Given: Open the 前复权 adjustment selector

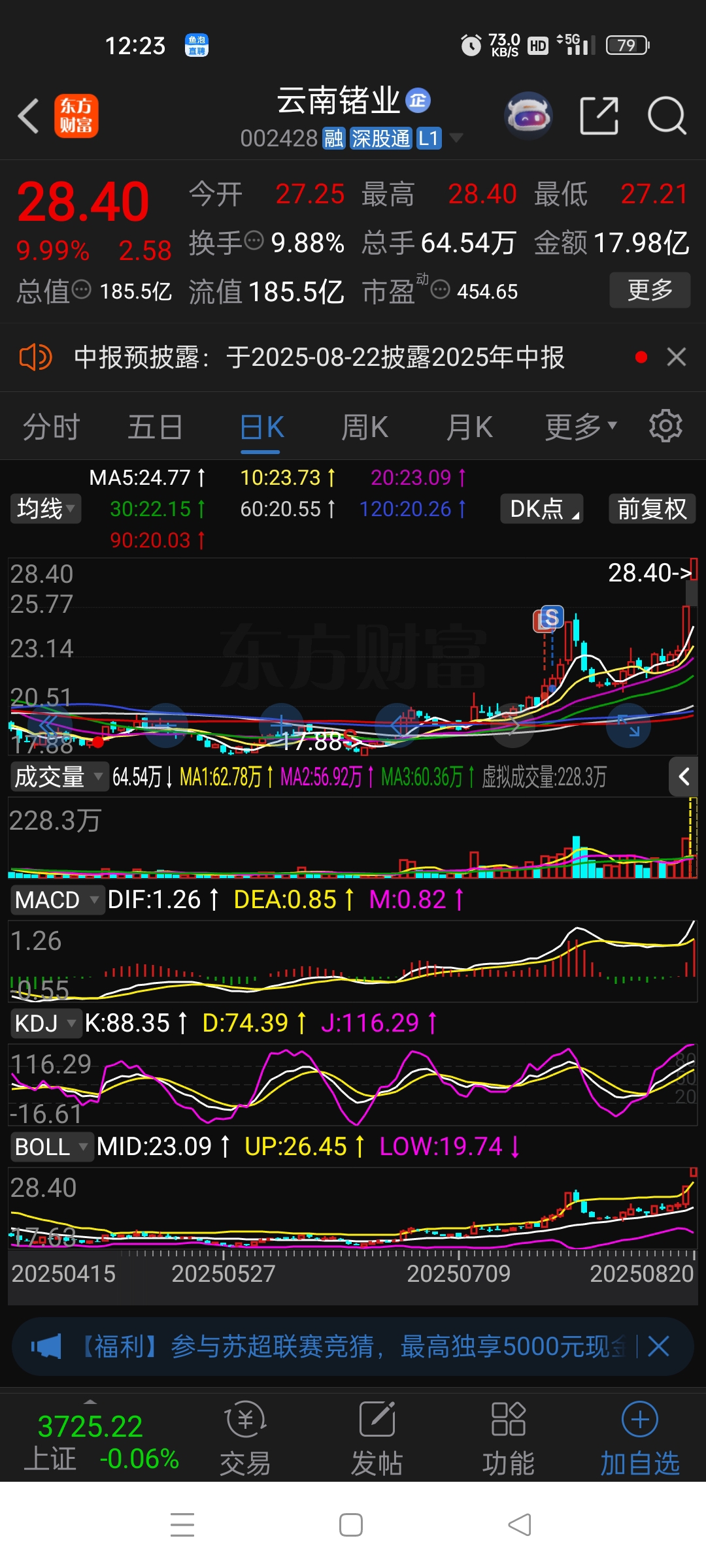Looking at the screenshot, I should (652, 508).
